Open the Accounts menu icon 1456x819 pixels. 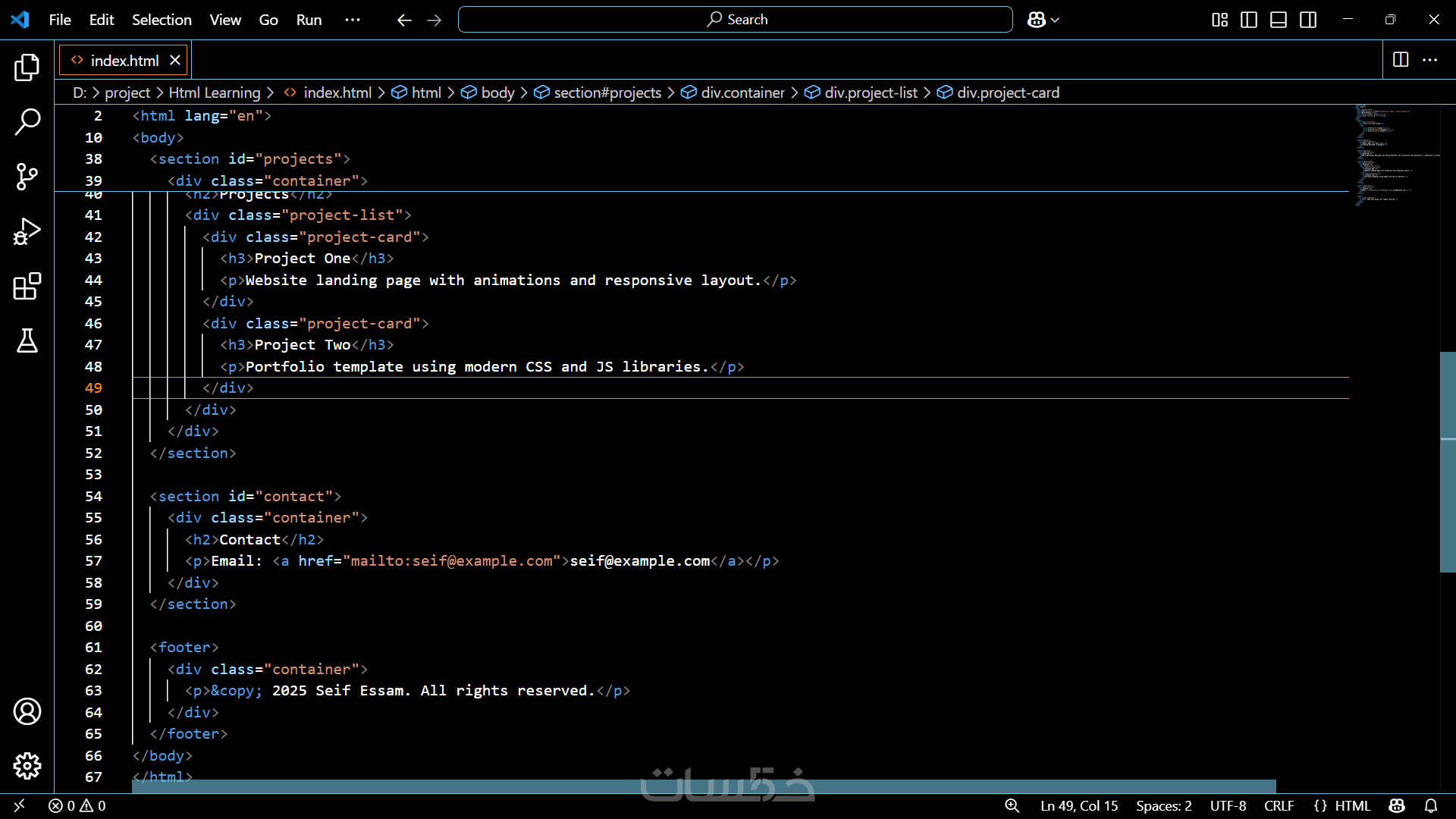tap(27, 711)
